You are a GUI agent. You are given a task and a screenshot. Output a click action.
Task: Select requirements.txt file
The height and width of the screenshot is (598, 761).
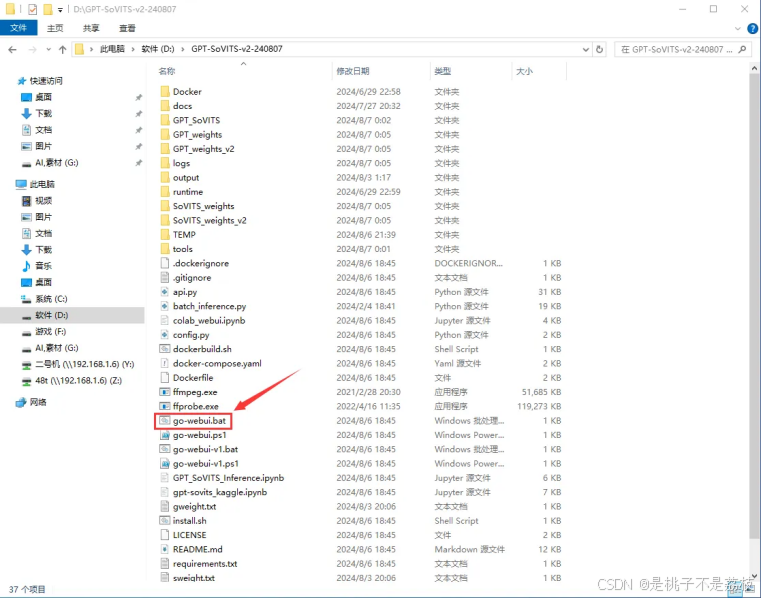[205, 564]
